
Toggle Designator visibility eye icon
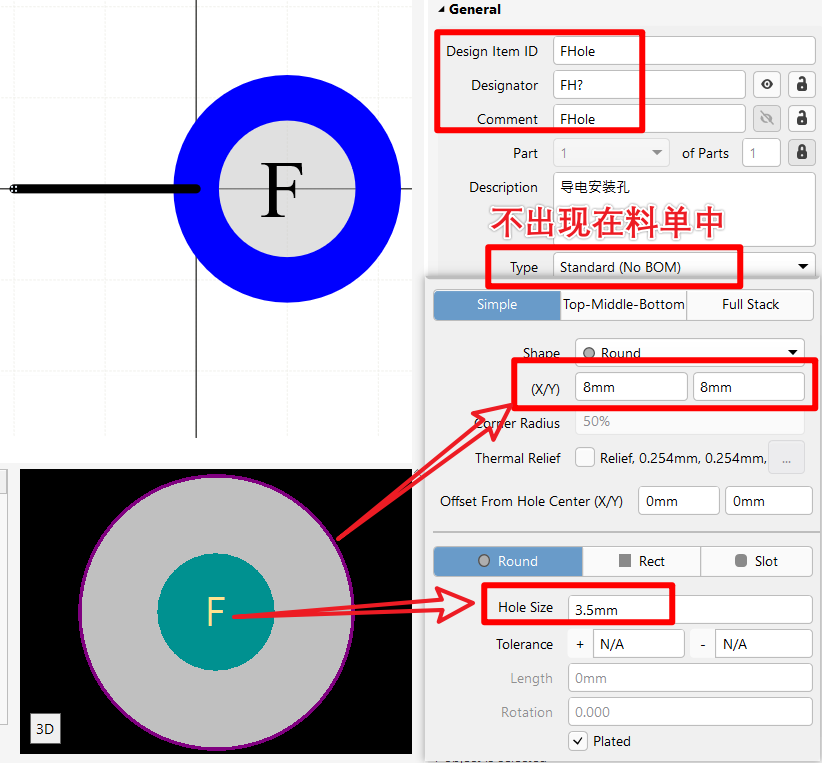pyautogui.click(x=767, y=84)
